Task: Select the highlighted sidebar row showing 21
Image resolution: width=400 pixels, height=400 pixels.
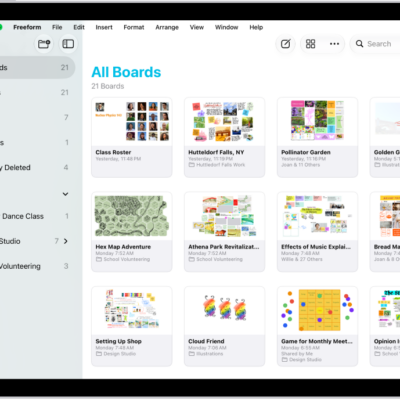Action: [x=37, y=68]
